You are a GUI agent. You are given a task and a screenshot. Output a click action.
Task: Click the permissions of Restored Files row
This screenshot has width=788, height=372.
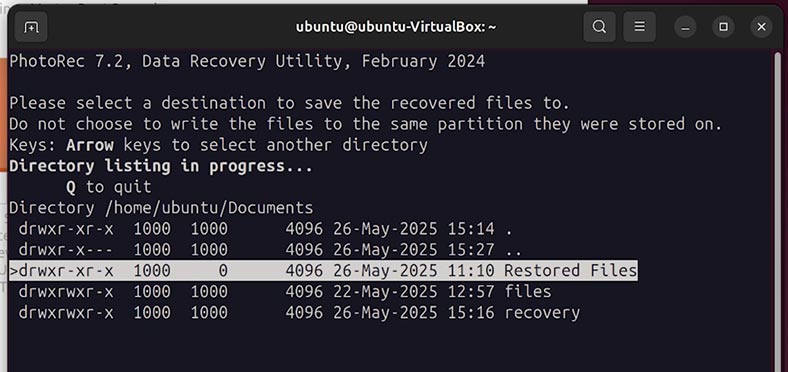[66, 271]
